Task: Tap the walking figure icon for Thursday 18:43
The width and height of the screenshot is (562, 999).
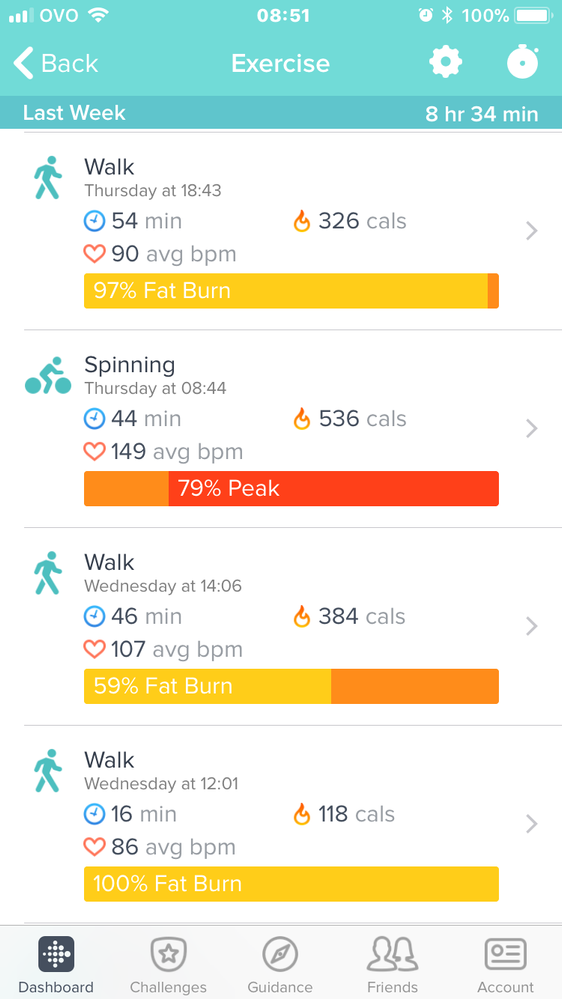Action: [x=48, y=178]
